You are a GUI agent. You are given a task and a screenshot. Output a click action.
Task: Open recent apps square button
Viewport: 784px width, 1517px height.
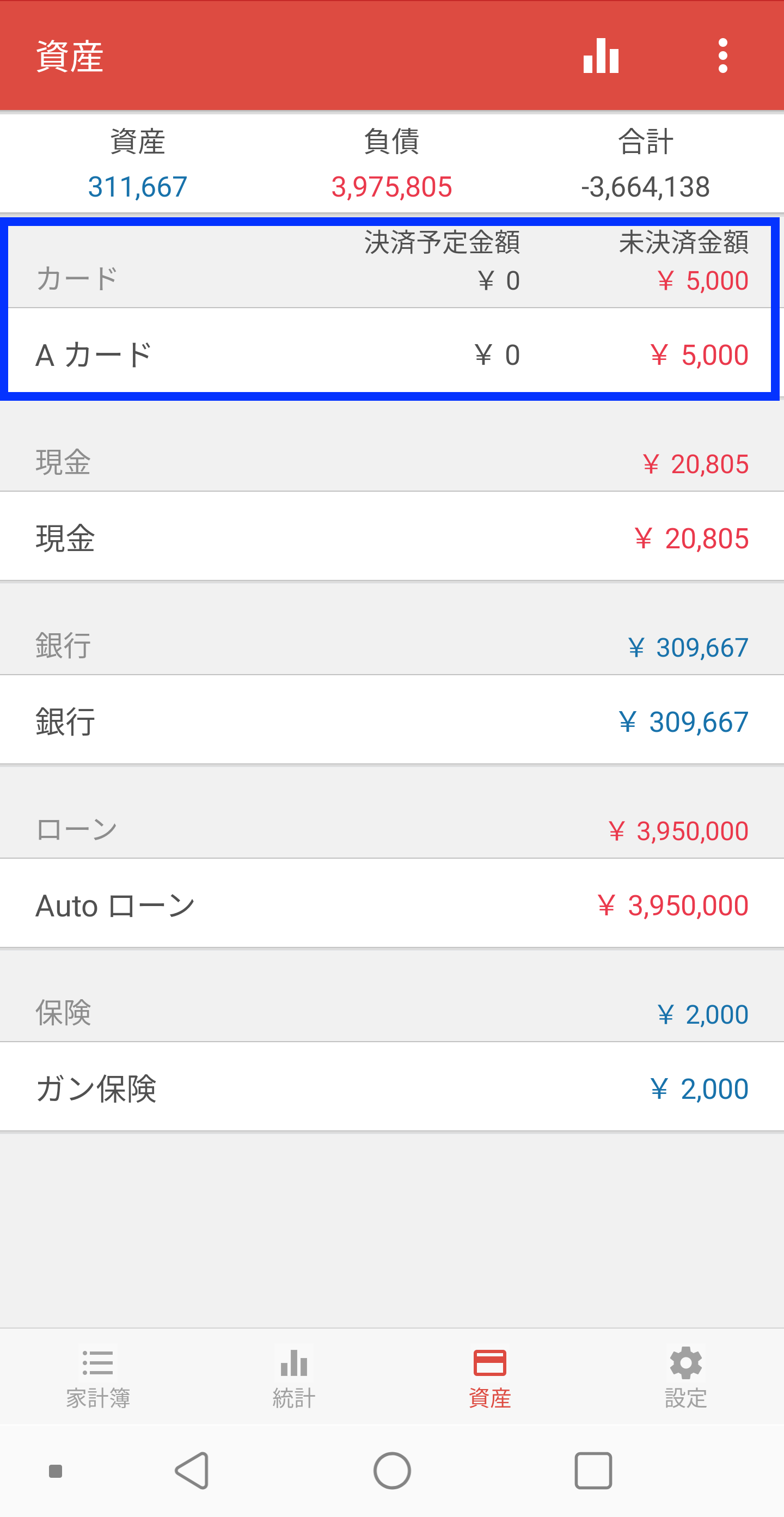593,1471
